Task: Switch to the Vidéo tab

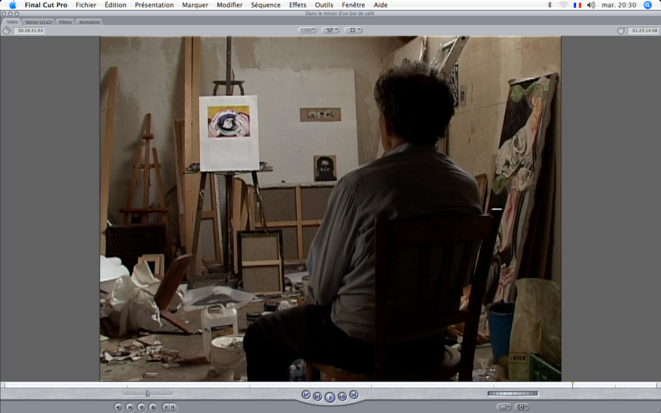Action: (12, 21)
